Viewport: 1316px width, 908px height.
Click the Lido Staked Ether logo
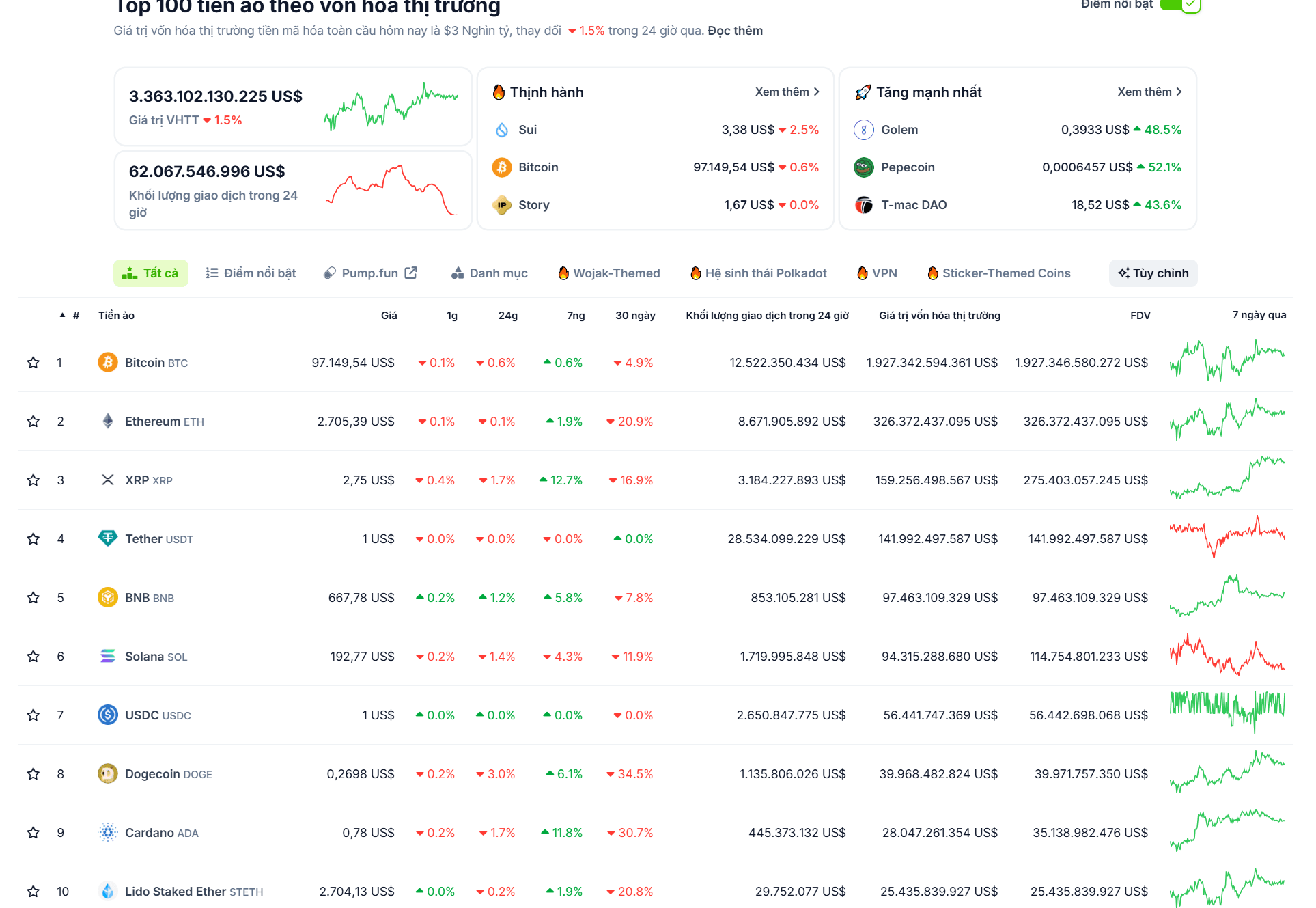pyautogui.click(x=107, y=891)
